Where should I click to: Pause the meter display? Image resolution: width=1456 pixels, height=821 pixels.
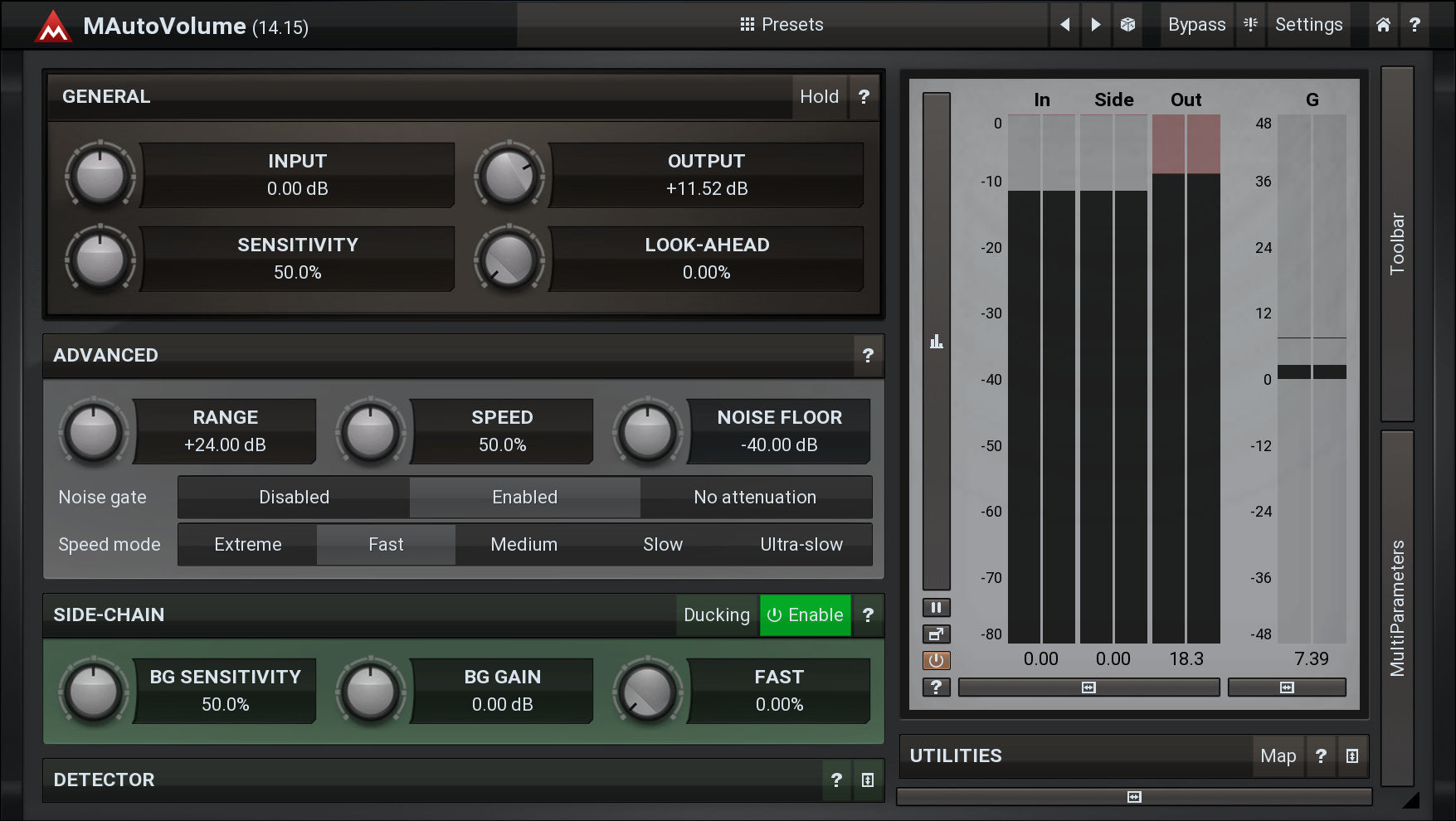936,608
